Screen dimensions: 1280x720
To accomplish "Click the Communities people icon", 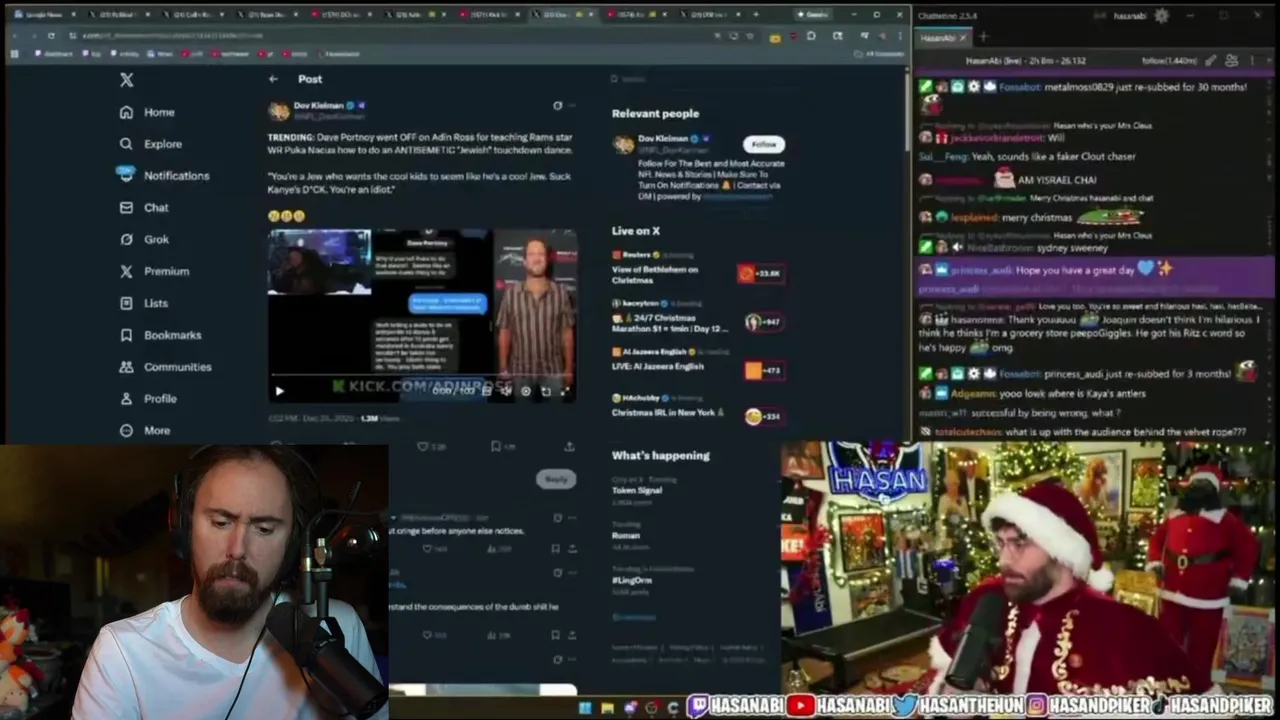I will (x=126, y=367).
